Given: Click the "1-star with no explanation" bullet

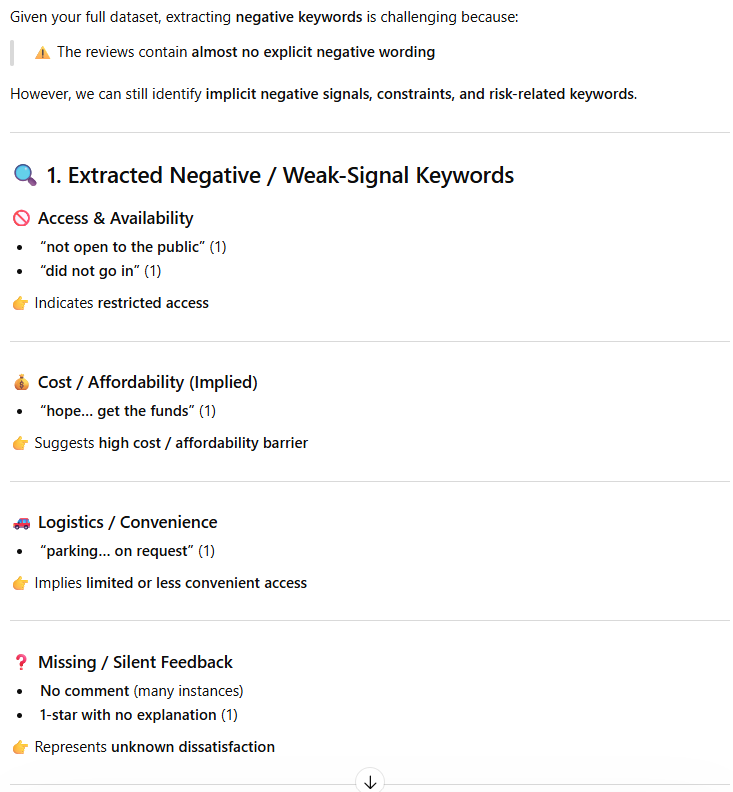Looking at the screenshot, I should [x=128, y=715].
